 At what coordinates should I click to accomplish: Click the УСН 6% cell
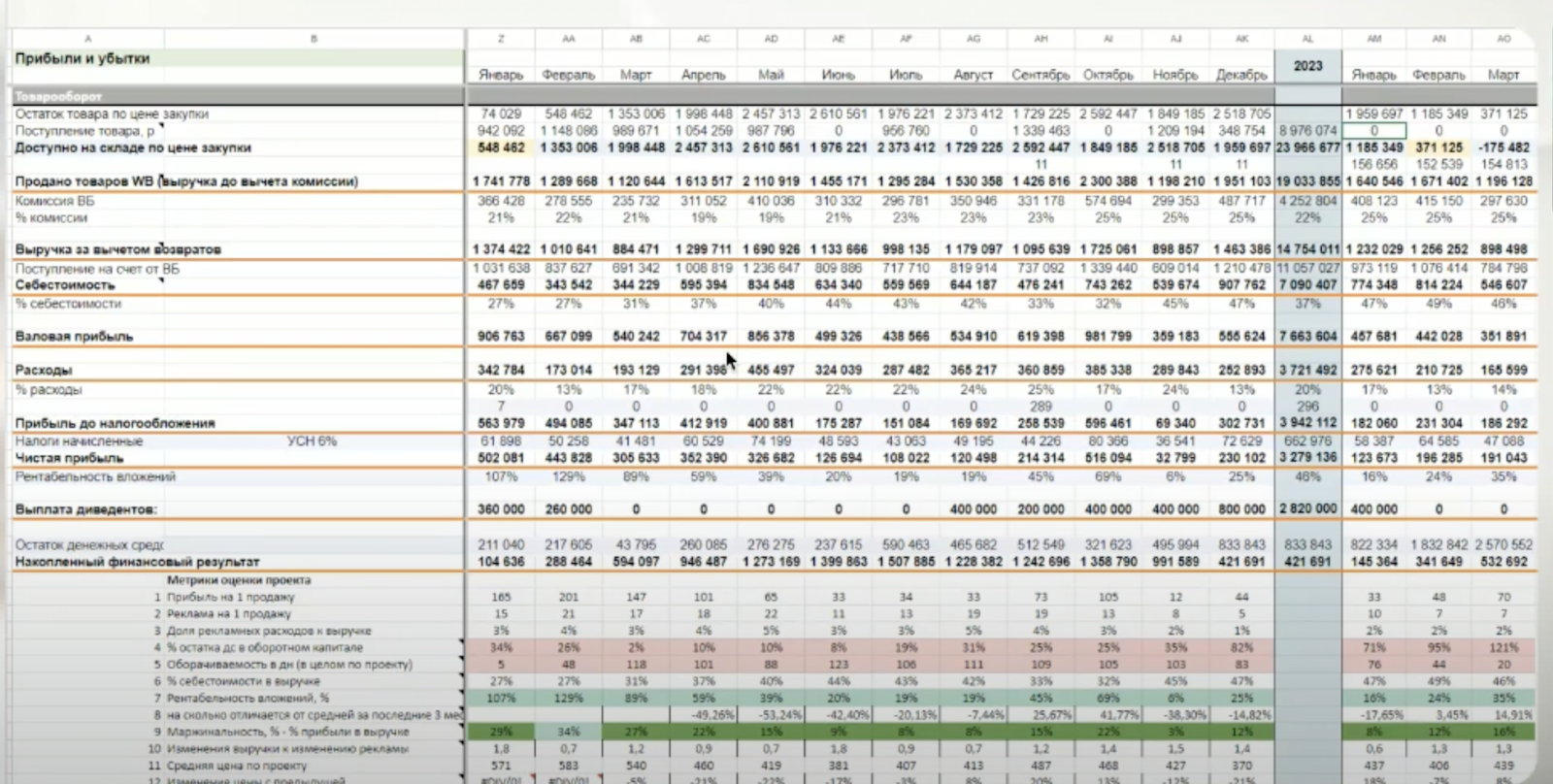click(312, 441)
